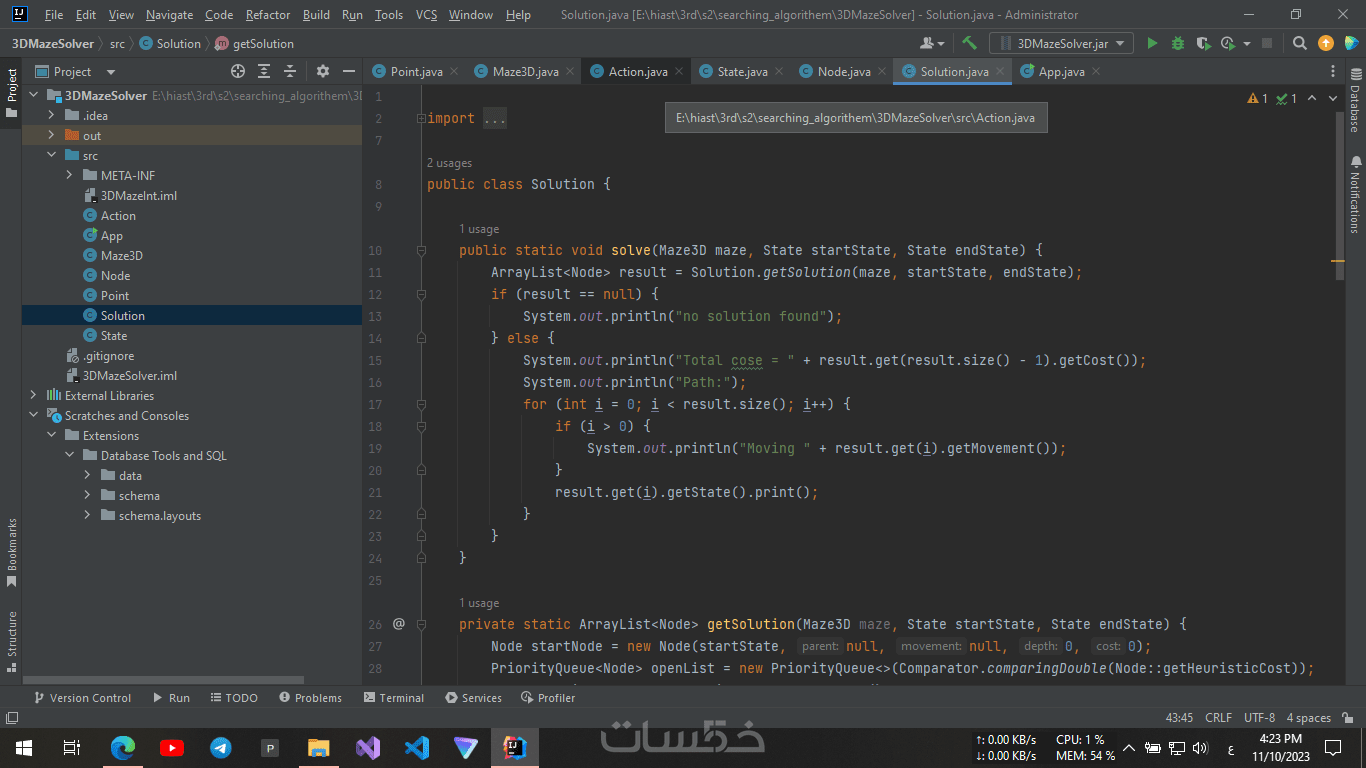Click the Version Control button

click(82, 698)
